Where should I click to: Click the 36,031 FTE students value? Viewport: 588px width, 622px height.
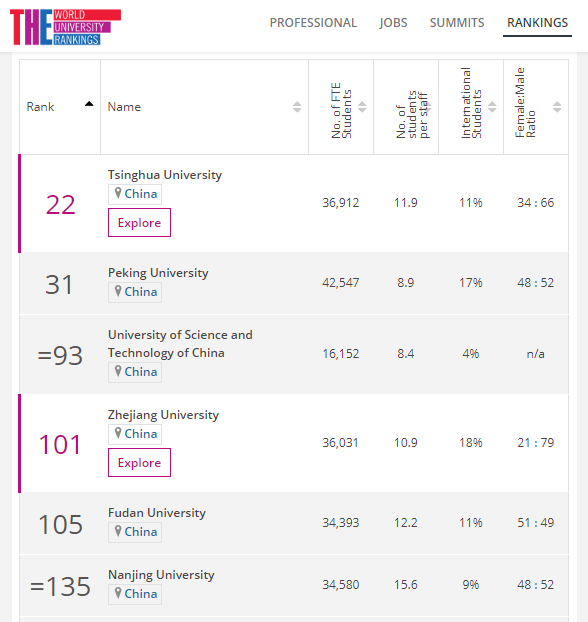340,442
